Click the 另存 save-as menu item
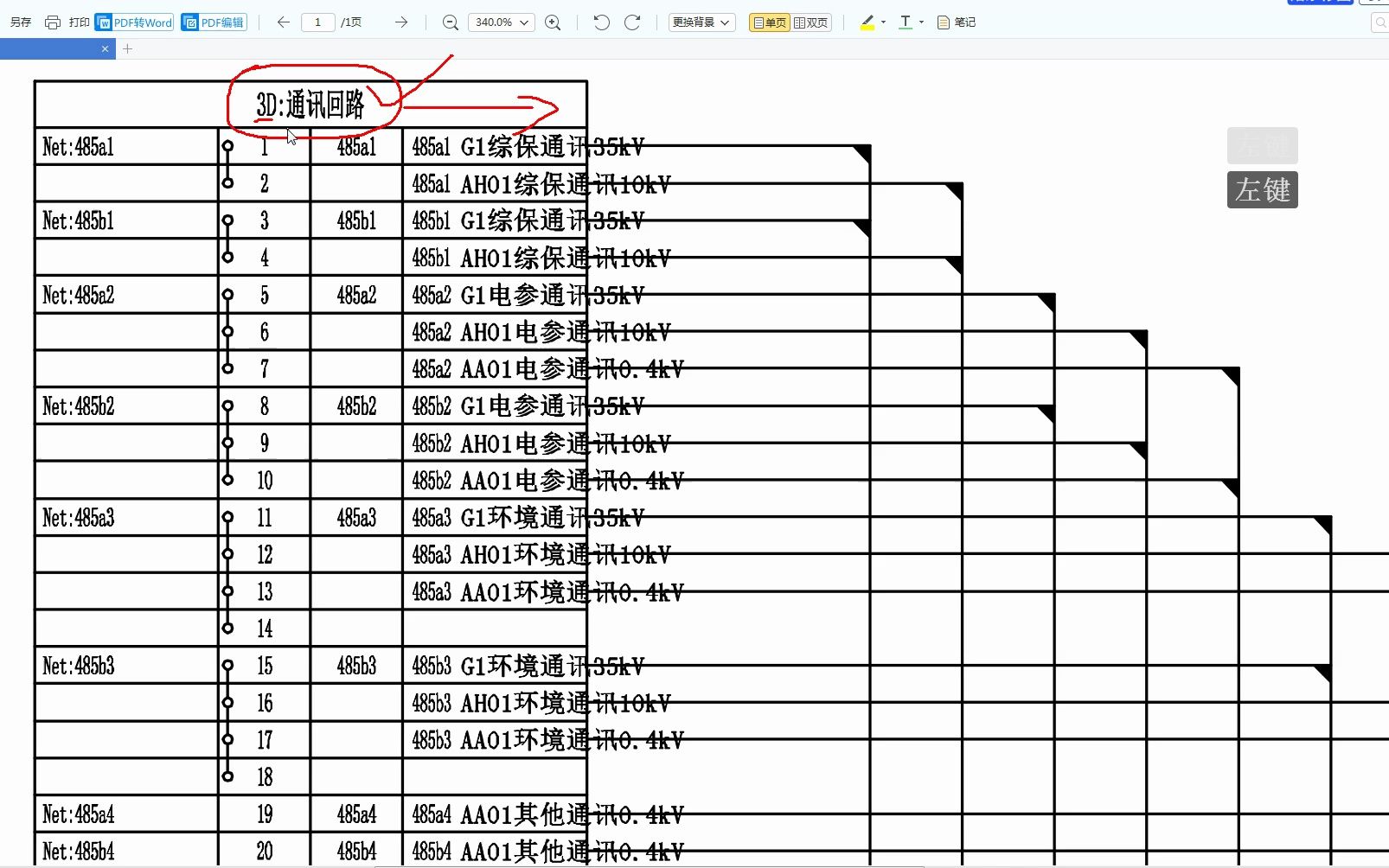The width and height of the screenshot is (1389, 868). click(x=20, y=22)
